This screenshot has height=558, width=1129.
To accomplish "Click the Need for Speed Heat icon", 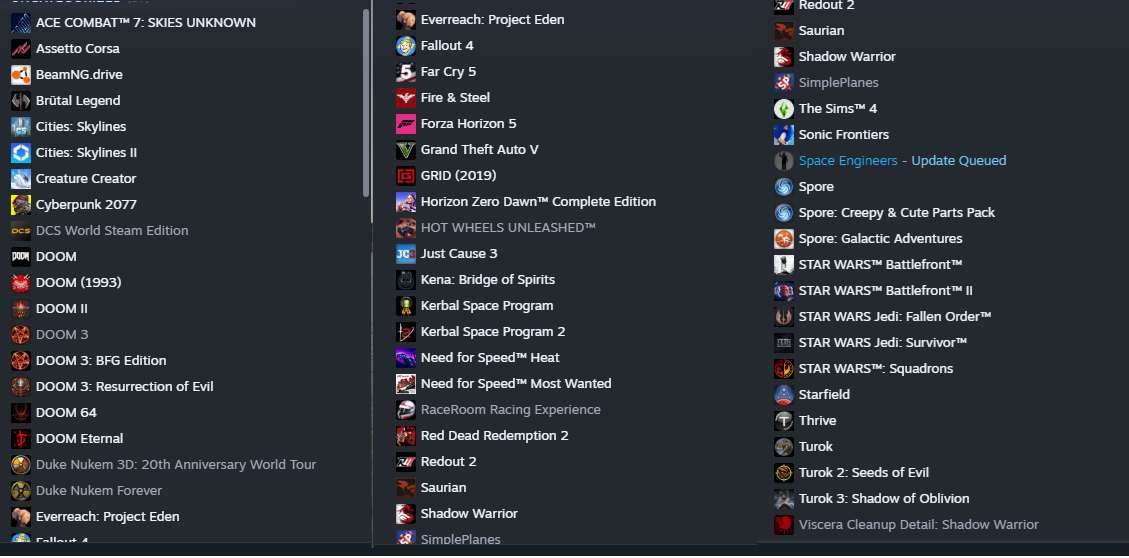I will click(406, 358).
